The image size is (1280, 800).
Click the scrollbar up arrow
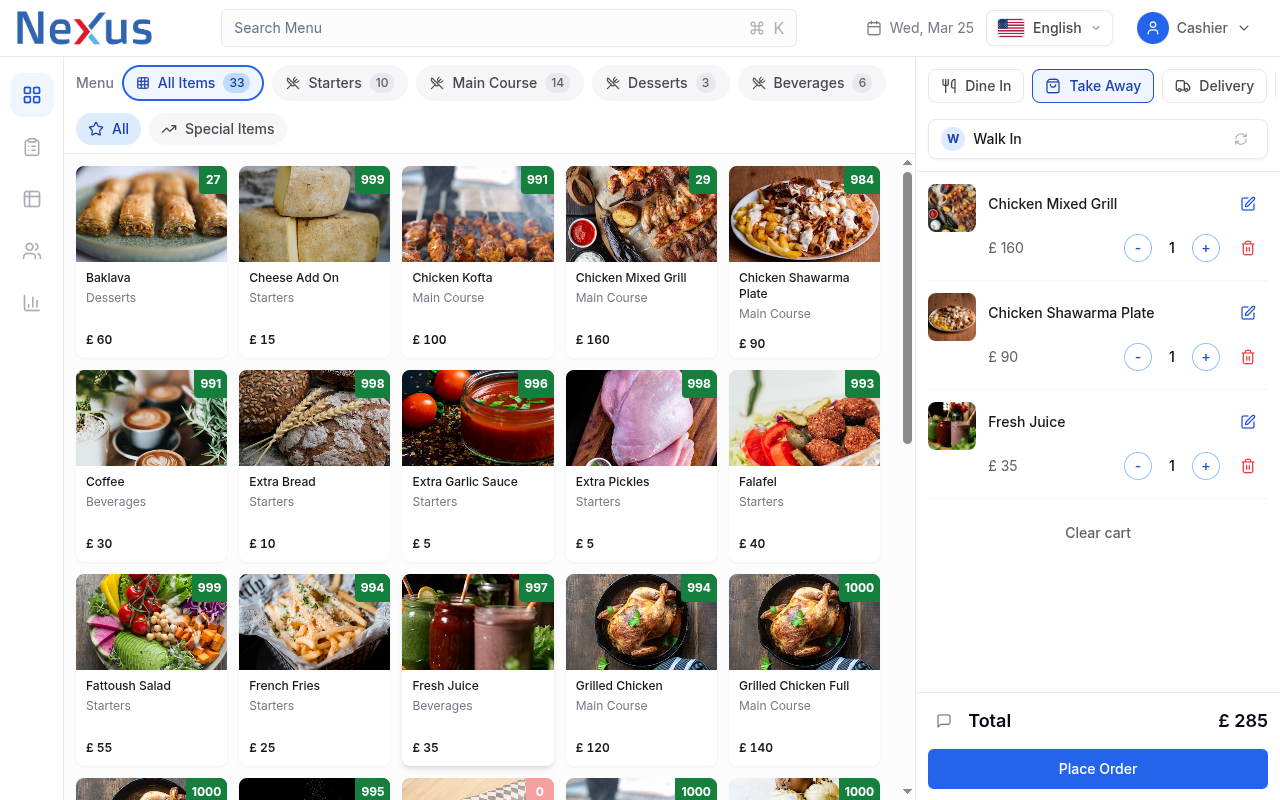pyautogui.click(x=907, y=162)
